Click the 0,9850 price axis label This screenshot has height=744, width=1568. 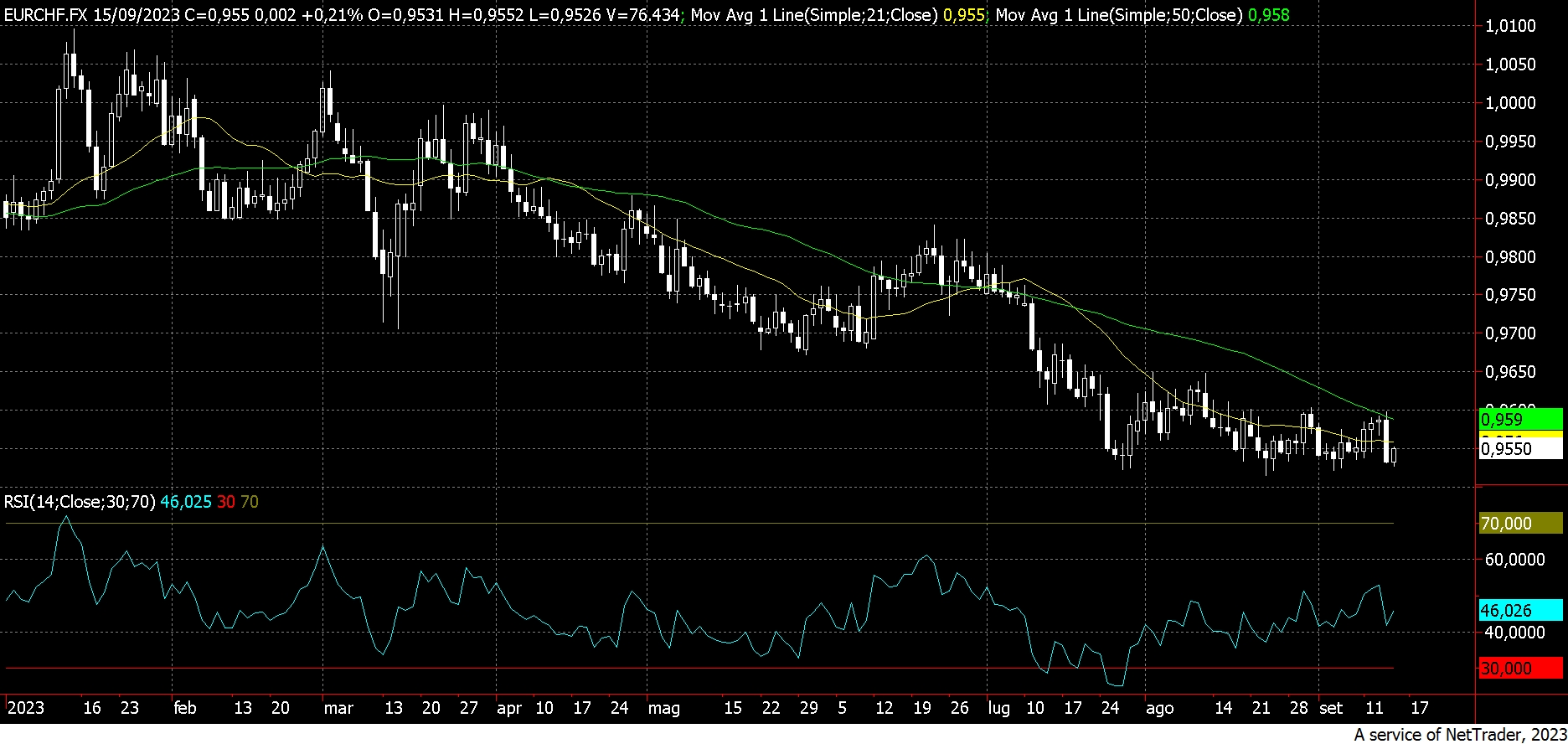1510,219
